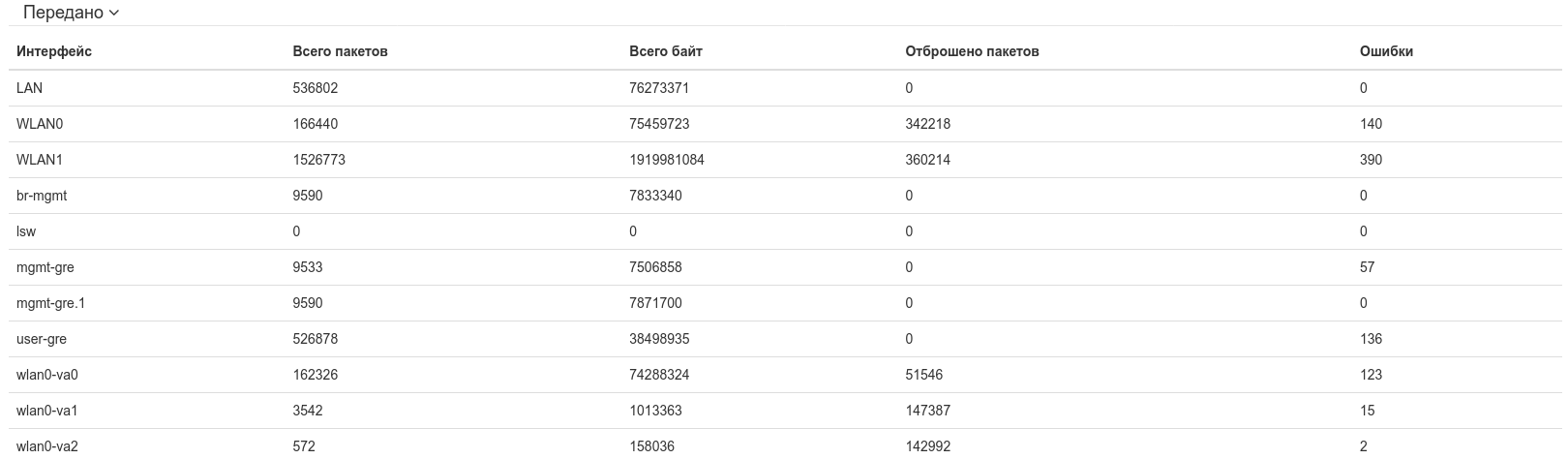1568x459 pixels.
Task: Click the br-mgmt interface cell
Action: [x=42, y=196]
